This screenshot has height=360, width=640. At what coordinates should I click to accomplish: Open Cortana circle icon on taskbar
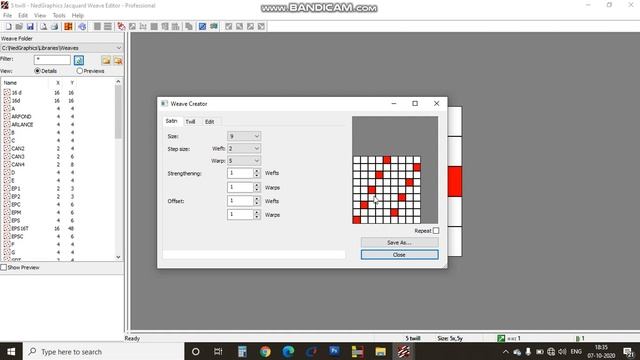[196, 351]
